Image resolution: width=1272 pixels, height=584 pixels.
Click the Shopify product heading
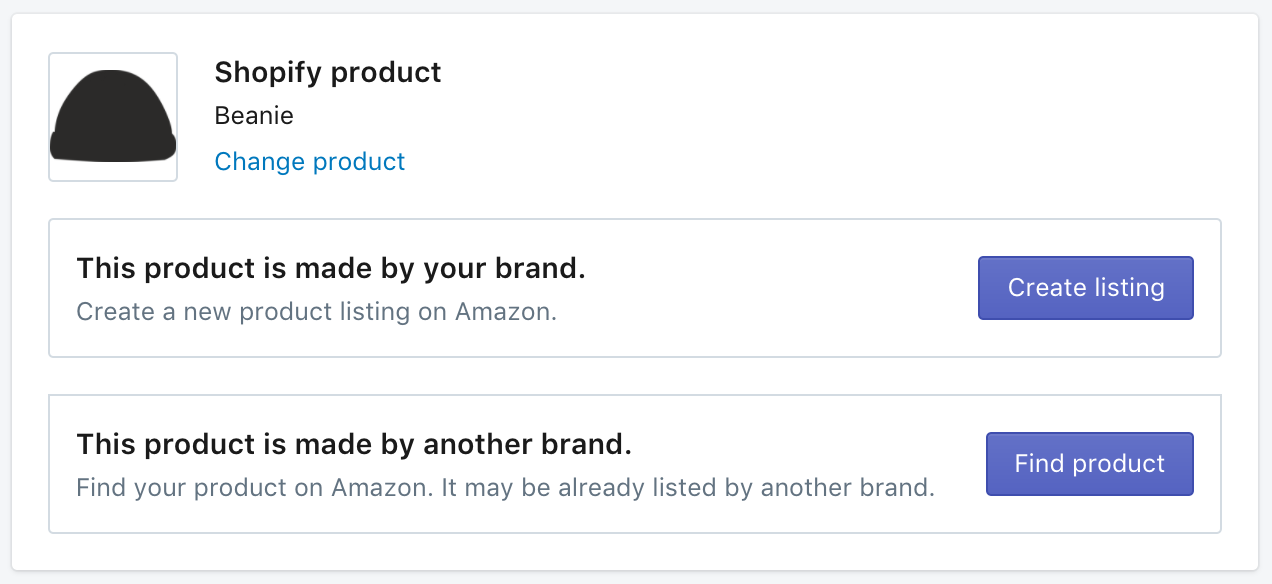pyautogui.click(x=328, y=73)
